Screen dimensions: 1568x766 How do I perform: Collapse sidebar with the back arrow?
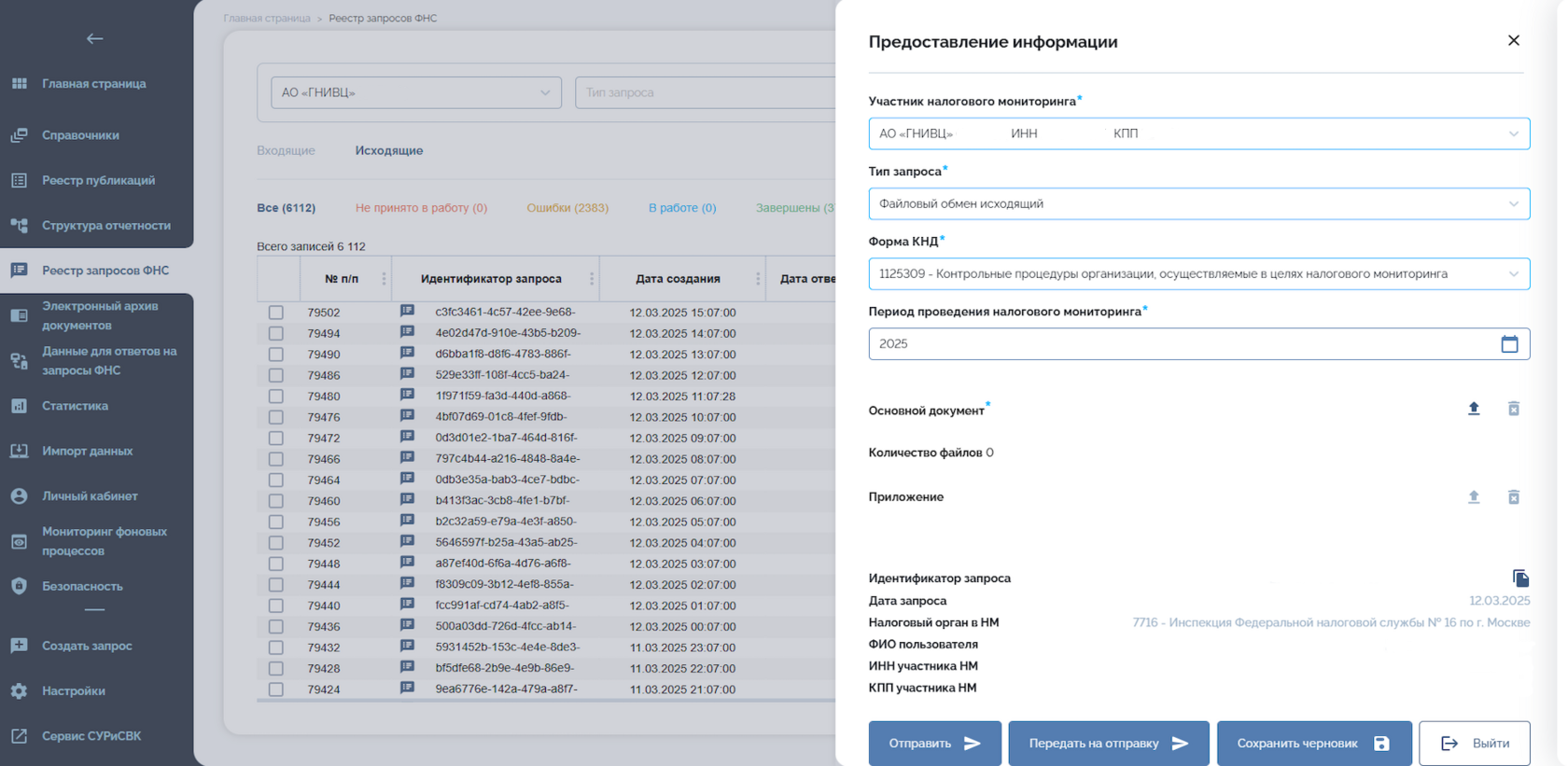coord(95,38)
